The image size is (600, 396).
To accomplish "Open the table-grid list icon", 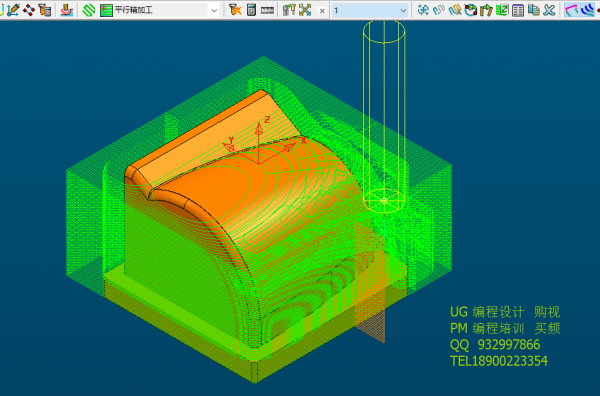I will (x=518, y=10).
